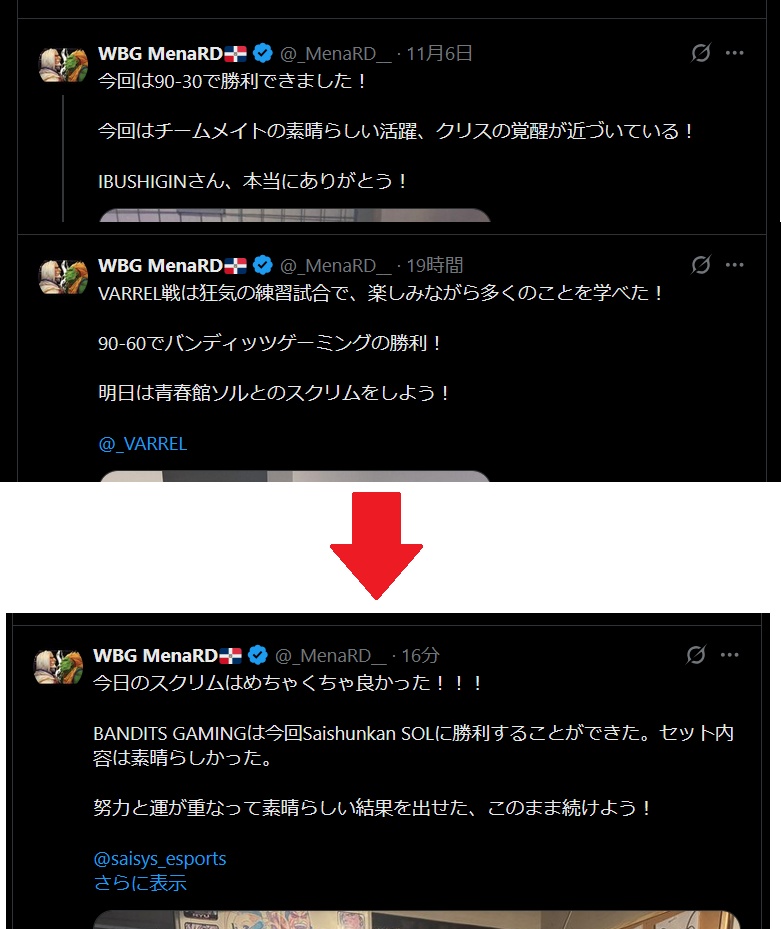Click Grok icon on 19時間 tweet

coord(700,265)
